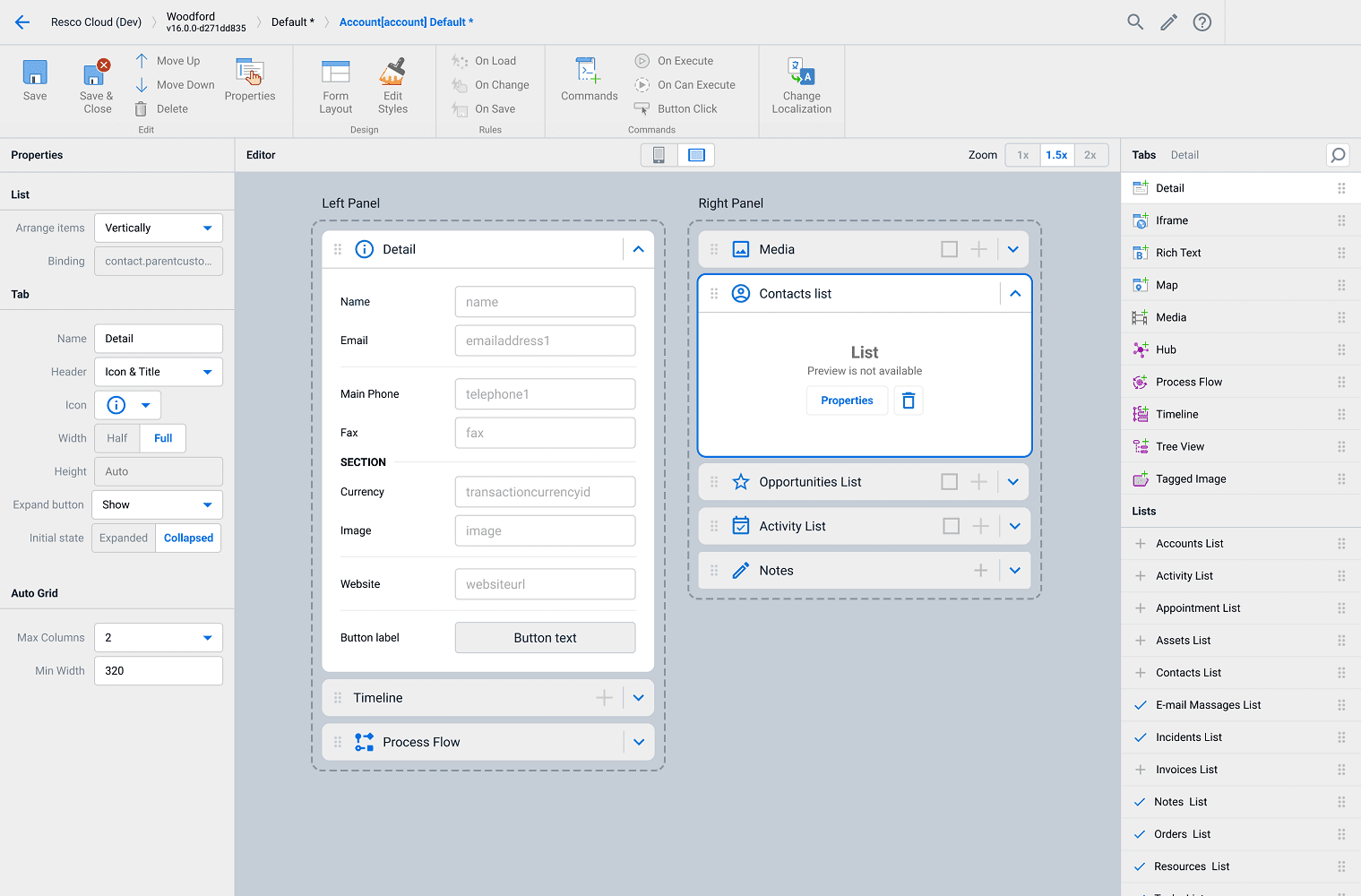Open the Arrange items dropdown
The height and width of the screenshot is (896, 1361).
pyautogui.click(x=159, y=228)
